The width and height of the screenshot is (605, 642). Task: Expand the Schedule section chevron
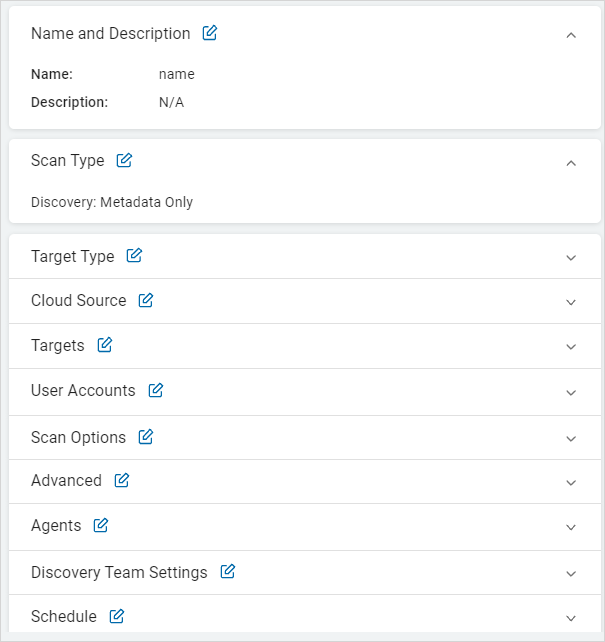571,618
